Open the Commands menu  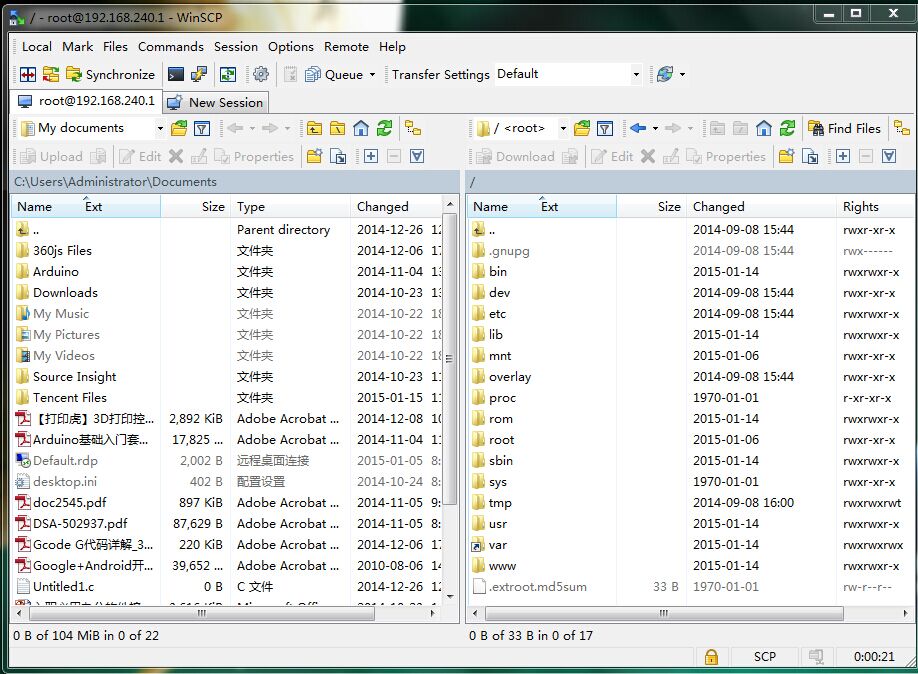(171, 47)
